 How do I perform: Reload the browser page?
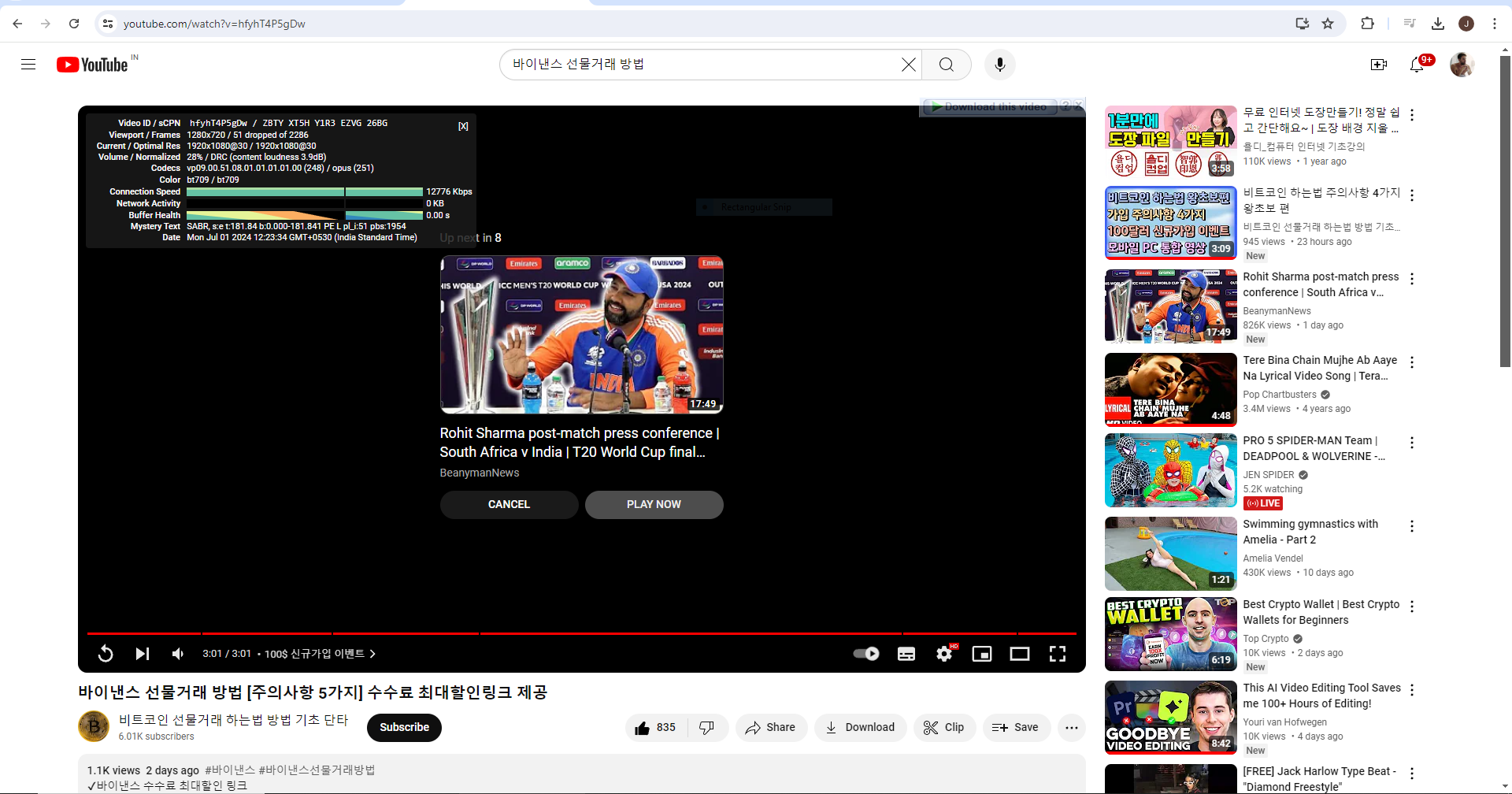(74, 24)
